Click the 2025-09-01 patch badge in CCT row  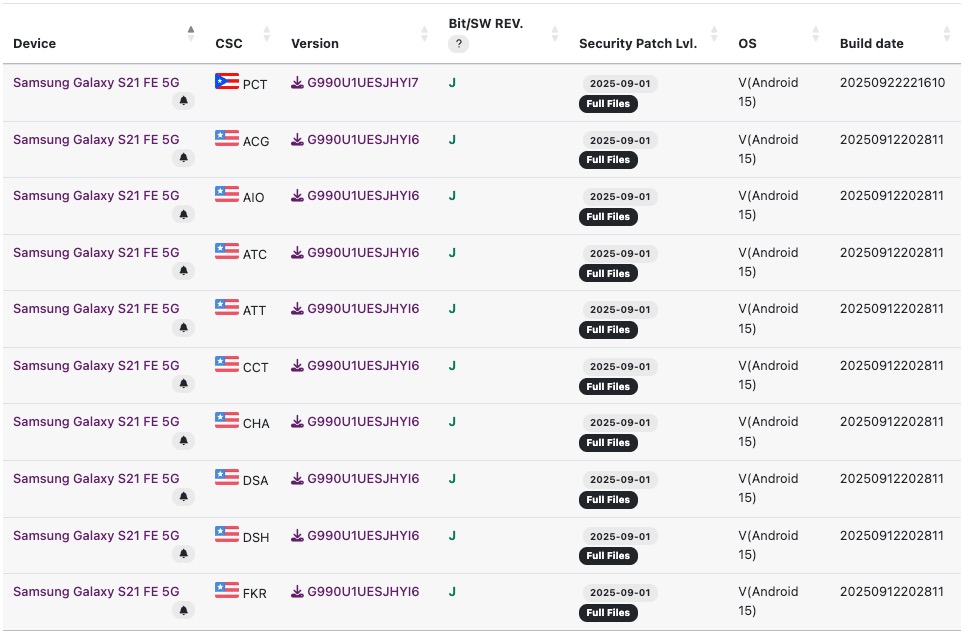click(620, 366)
